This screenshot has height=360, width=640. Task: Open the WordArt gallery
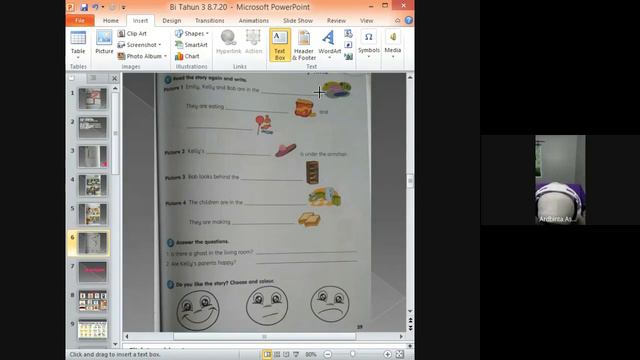tap(329, 44)
